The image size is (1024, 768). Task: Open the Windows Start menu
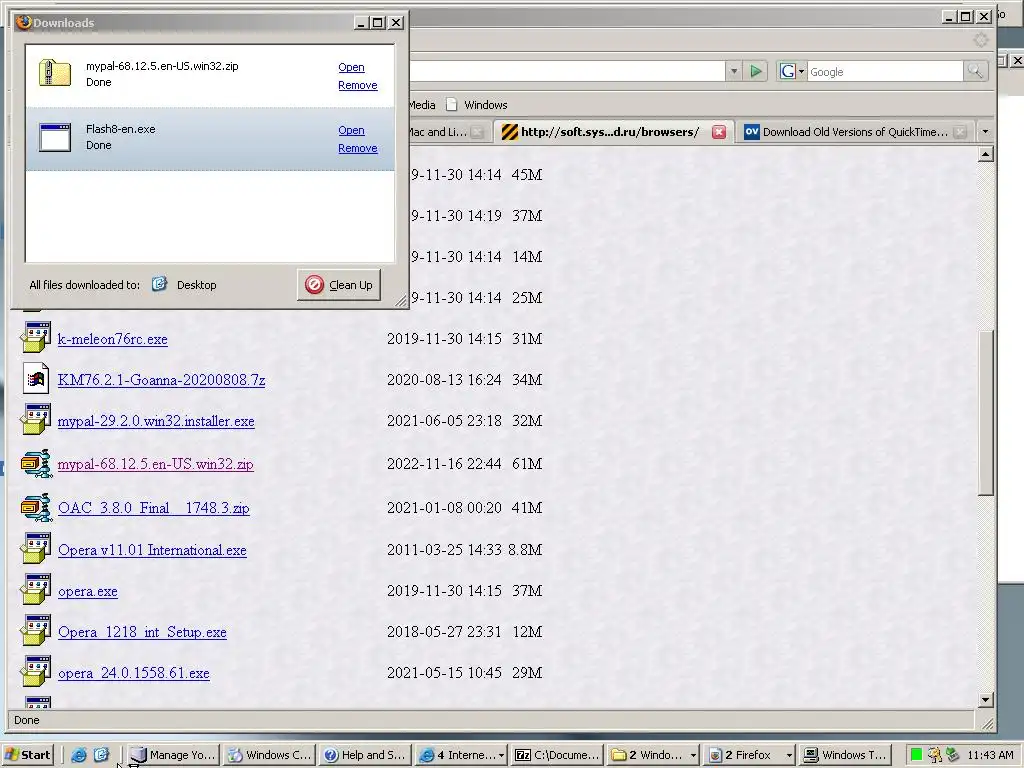point(27,755)
